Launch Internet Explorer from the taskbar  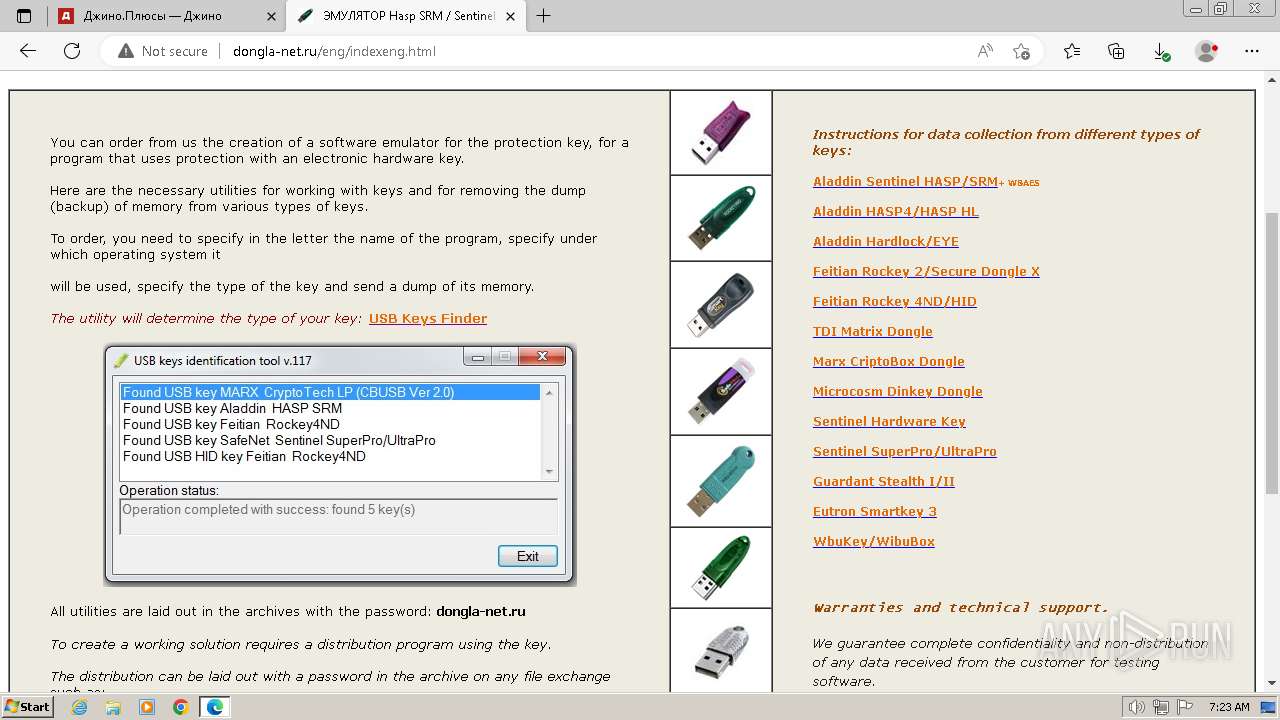pyautogui.click(x=80, y=707)
